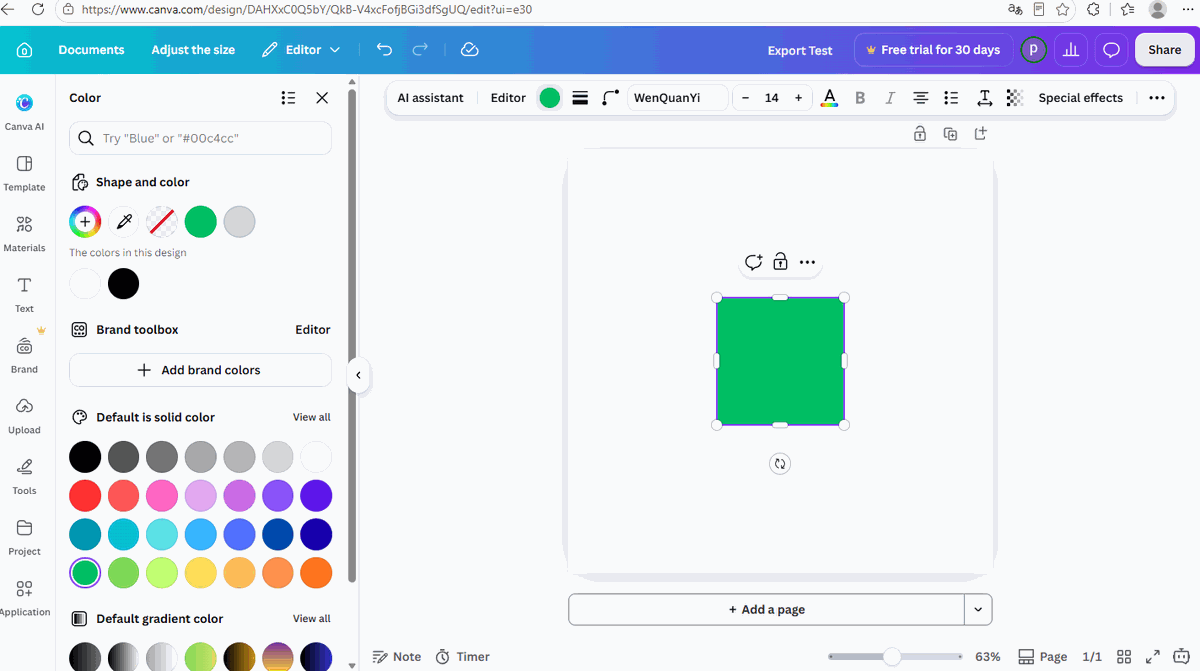Viewport: 1200px width, 671px height.
Task: Open the Canva AI sidebar item
Action: (x=24, y=112)
